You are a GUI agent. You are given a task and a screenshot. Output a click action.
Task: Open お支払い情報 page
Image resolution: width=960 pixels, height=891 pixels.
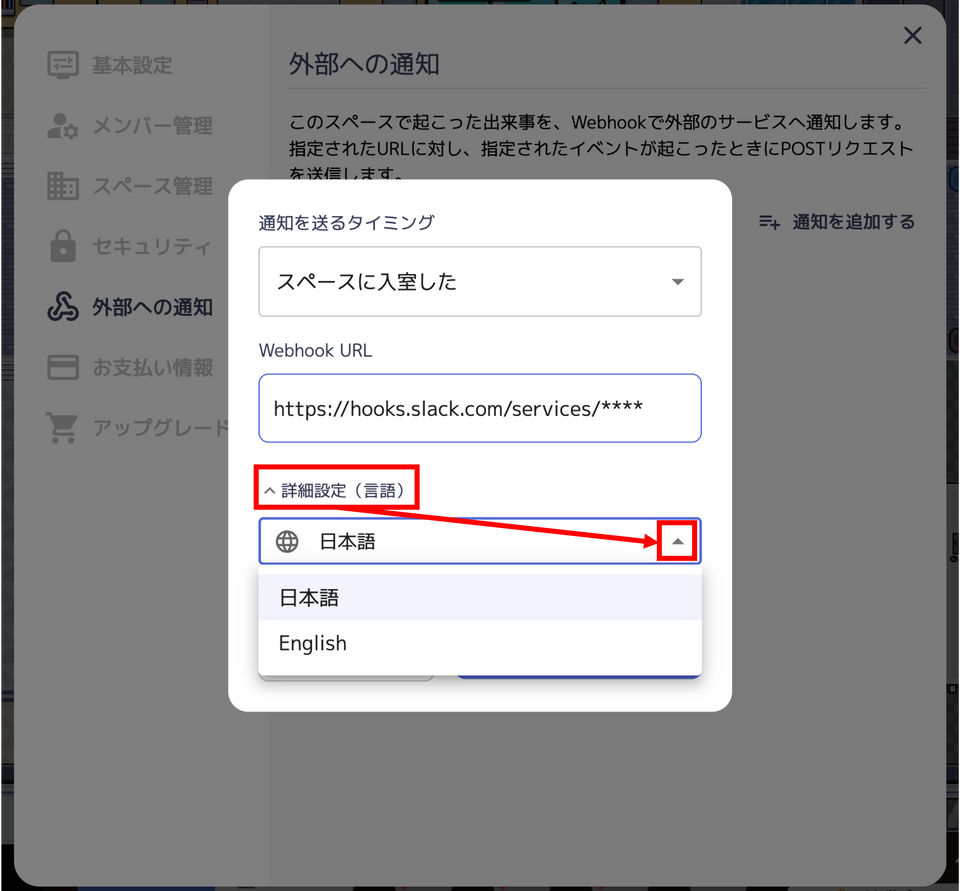click(130, 367)
